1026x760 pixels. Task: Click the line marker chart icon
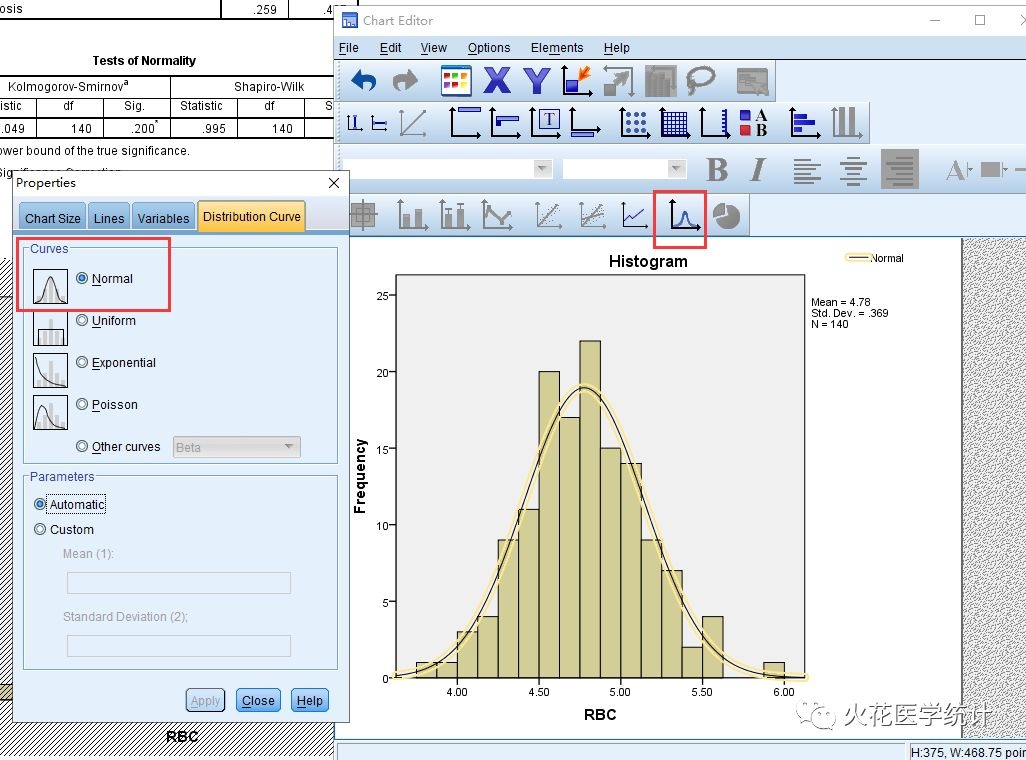pyautogui.click(x=635, y=215)
